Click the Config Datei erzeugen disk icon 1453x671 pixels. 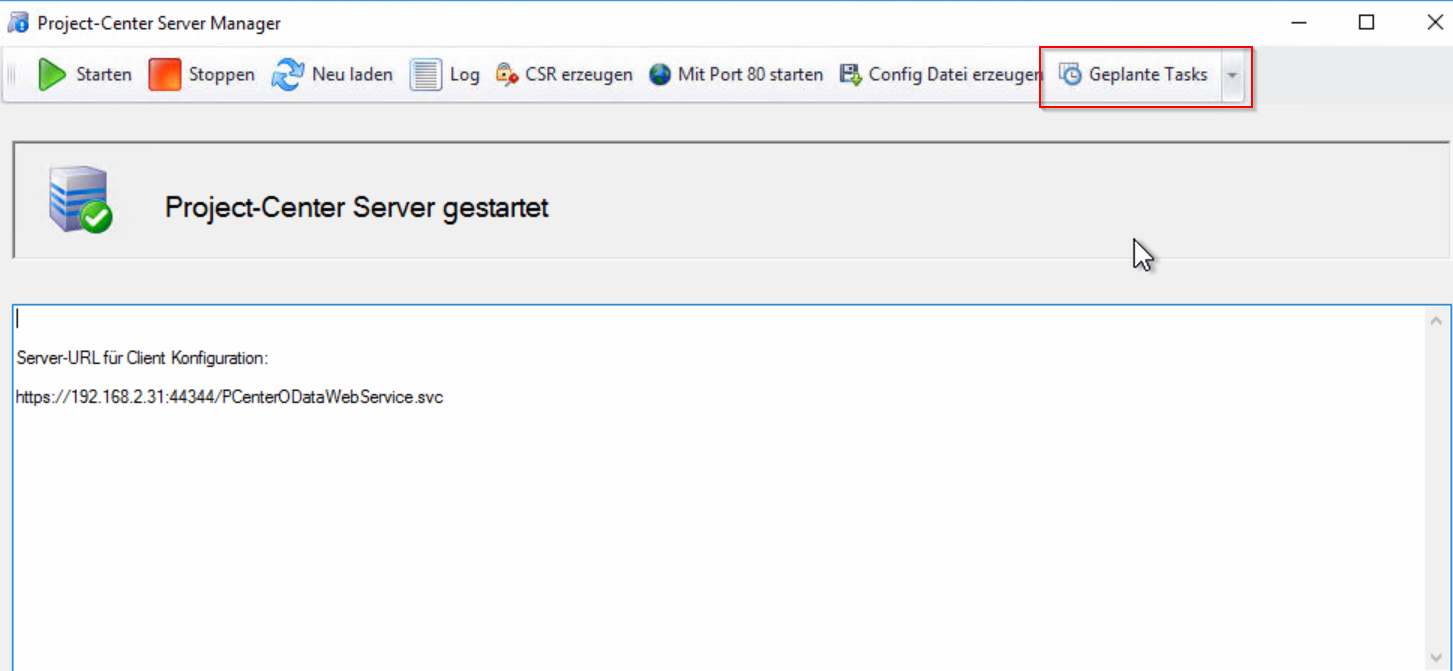(850, 75)
